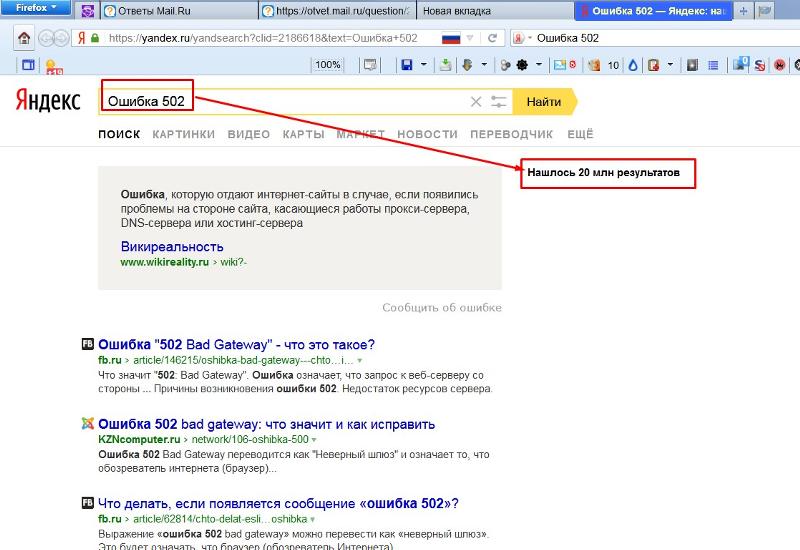
Task: Click the red circle icon in toolbar
Action: click(779, 65)
